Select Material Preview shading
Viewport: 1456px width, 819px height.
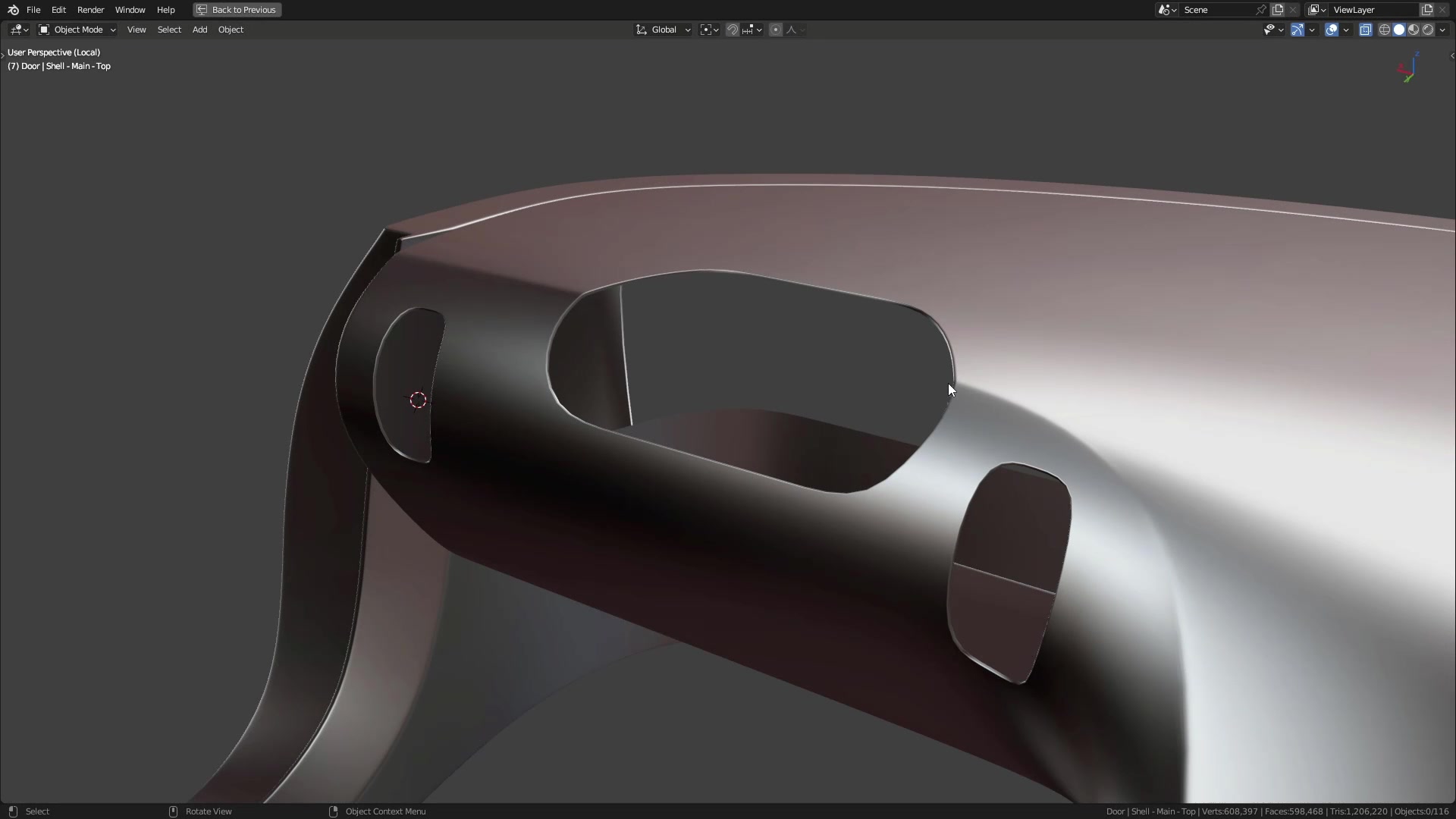click(x=1414, y=30)
